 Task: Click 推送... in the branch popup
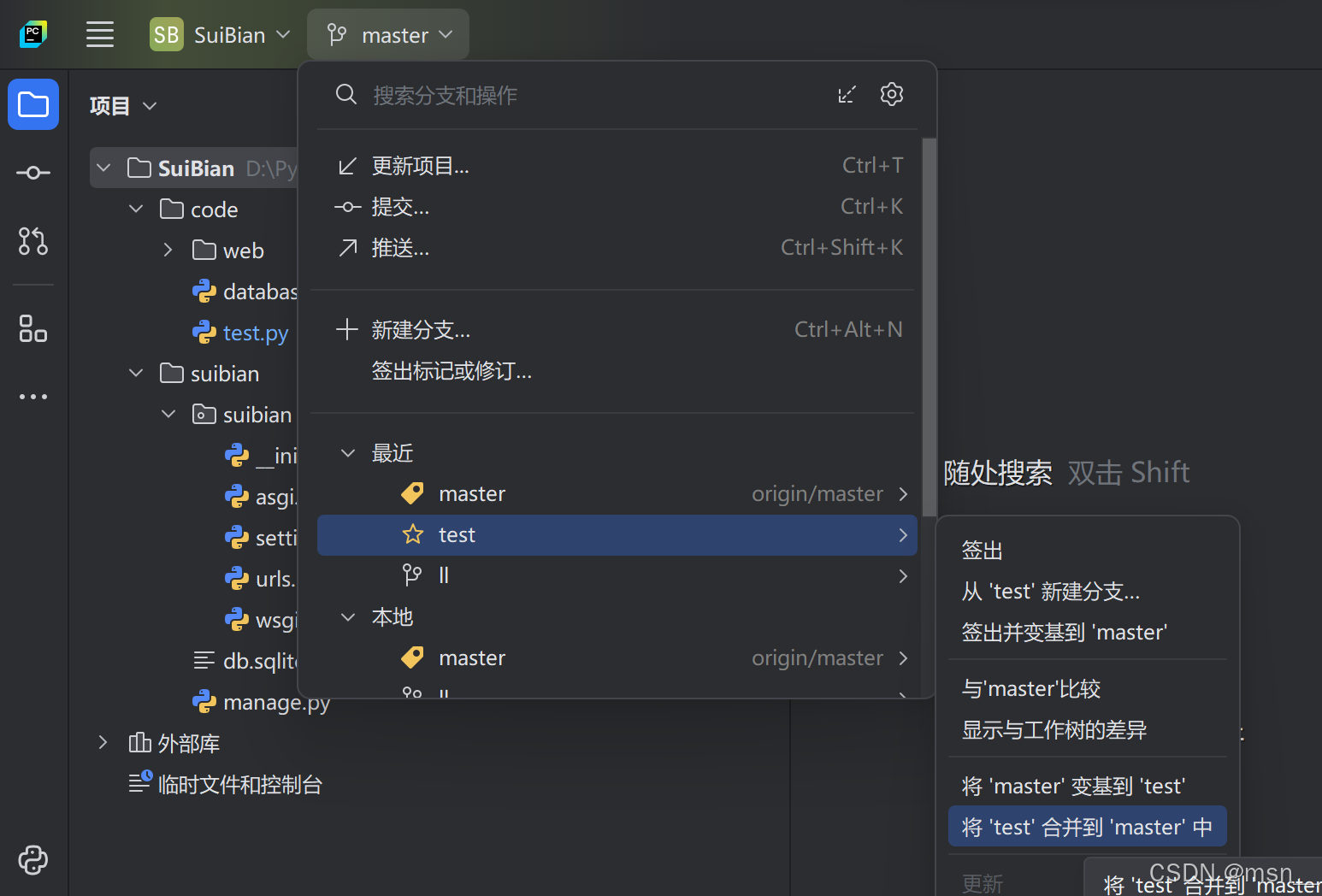pos(401,248)
